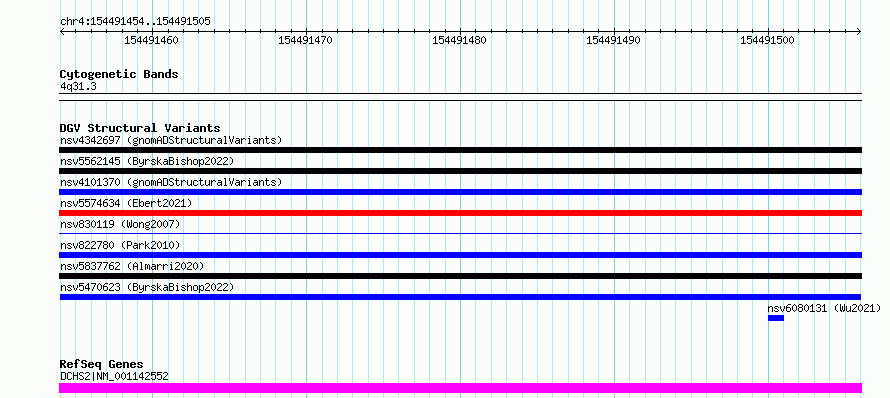Open variant nsv822780 (Park2010) label
This screenshot has width=890, height=398.
pos(120,245)
